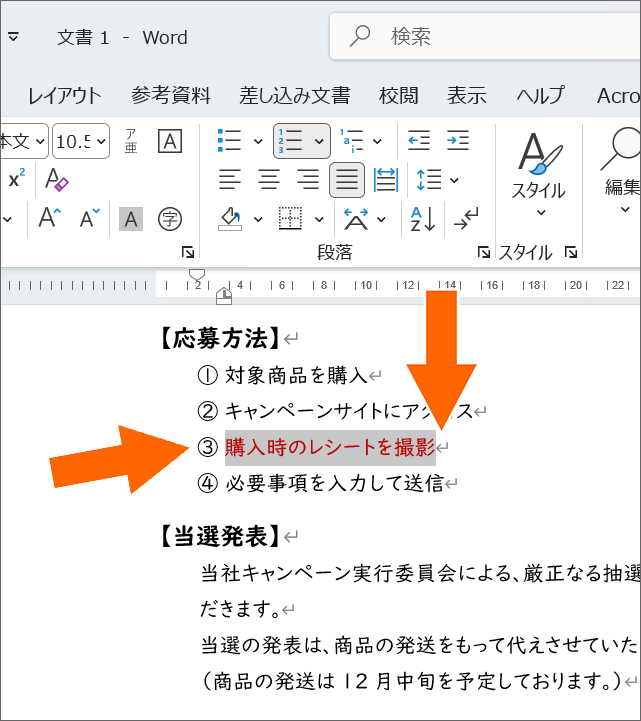Increase indent of the paragraph
This screenshot has height=721, width=641.
pyautogui.click(x=458, y=141)
